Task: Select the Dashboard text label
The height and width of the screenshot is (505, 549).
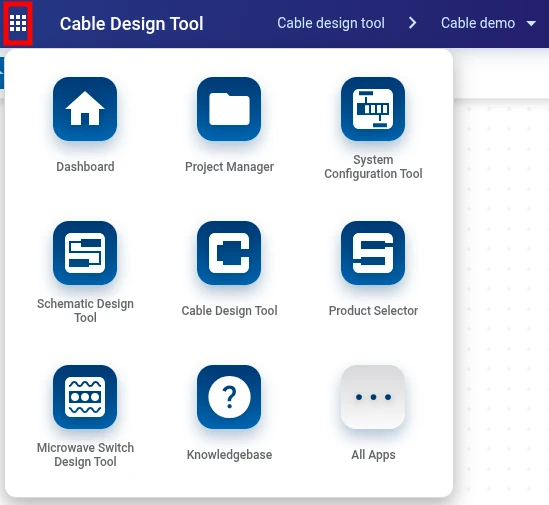Action: click(85, 167)
